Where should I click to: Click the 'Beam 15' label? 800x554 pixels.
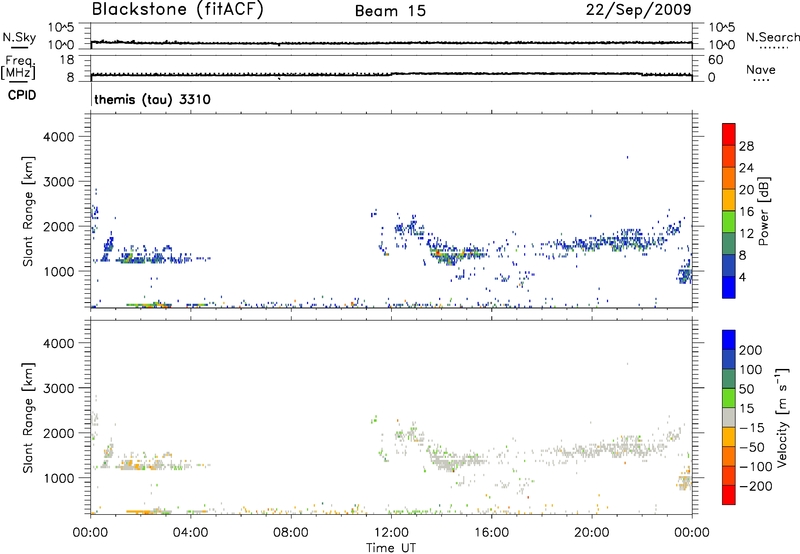[x=390, y=11]
